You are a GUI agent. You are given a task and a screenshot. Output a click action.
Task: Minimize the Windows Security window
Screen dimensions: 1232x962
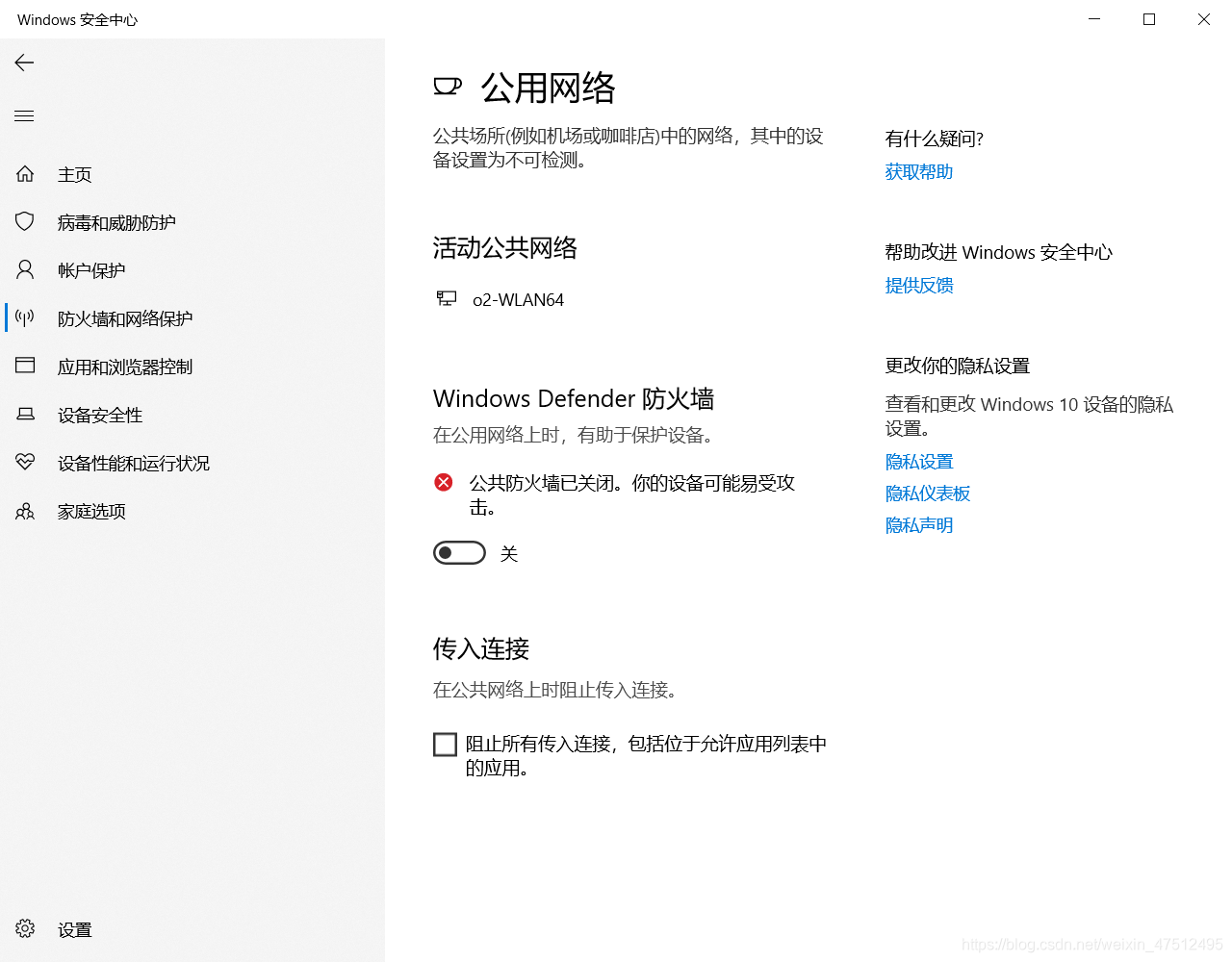coord(1094,19)
